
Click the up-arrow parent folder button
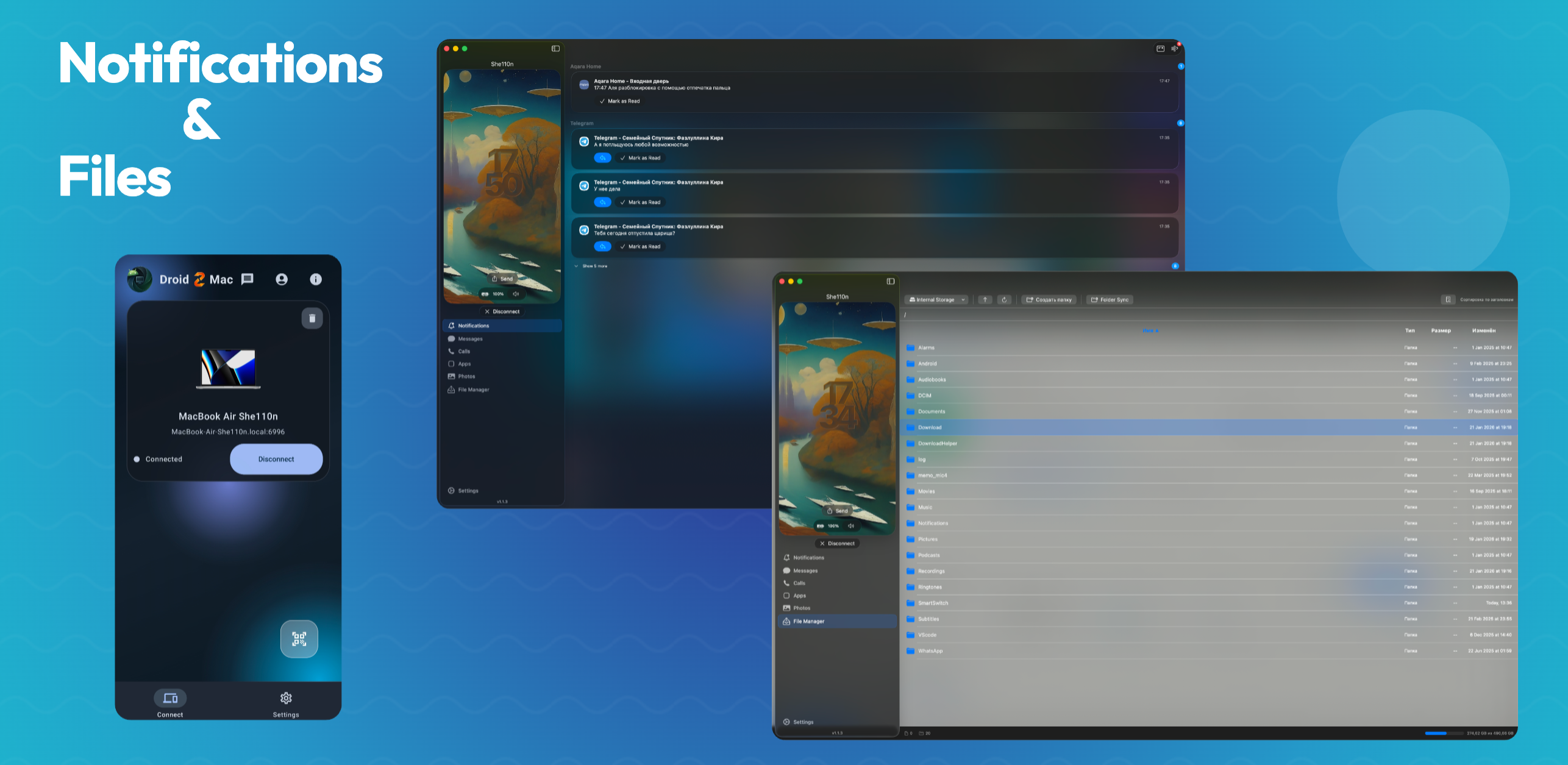(985, 300)
